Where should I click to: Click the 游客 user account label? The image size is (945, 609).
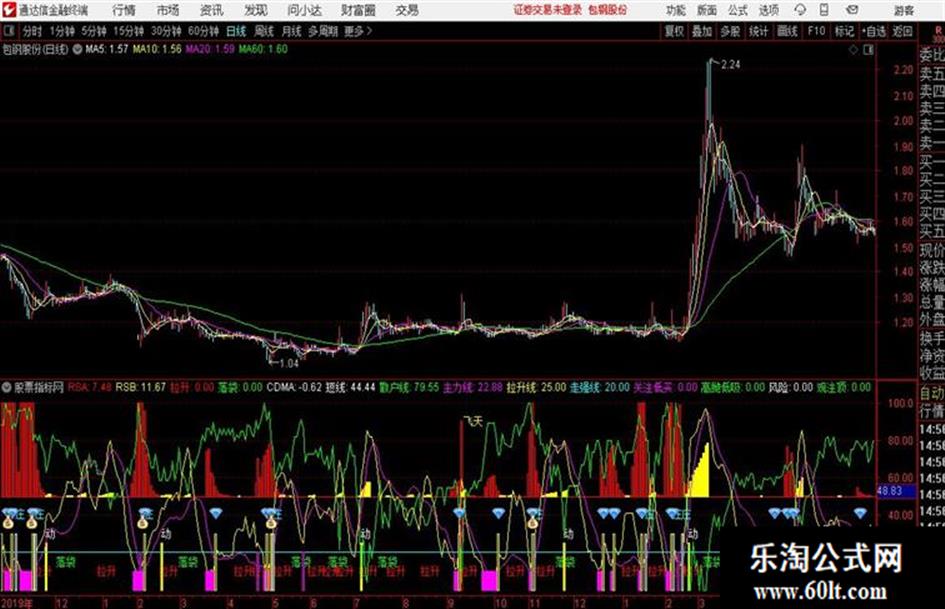tap(903, 10)
